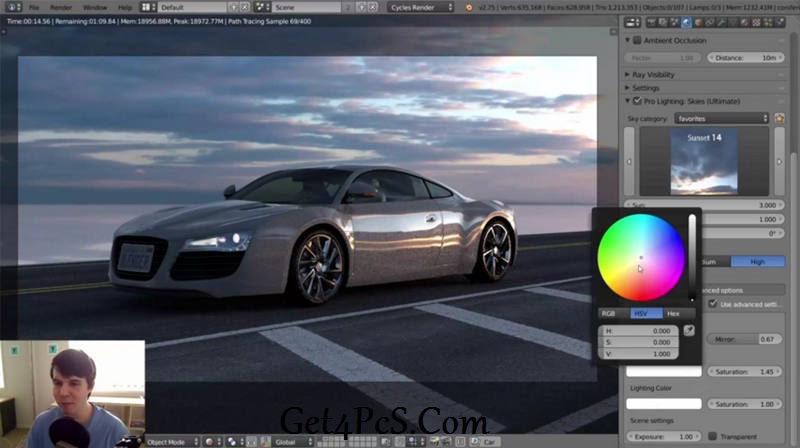The height and width of the screenshot is (448, 800).
Task: Click the Lighting Color white swatch
Action: pos(664,404)
